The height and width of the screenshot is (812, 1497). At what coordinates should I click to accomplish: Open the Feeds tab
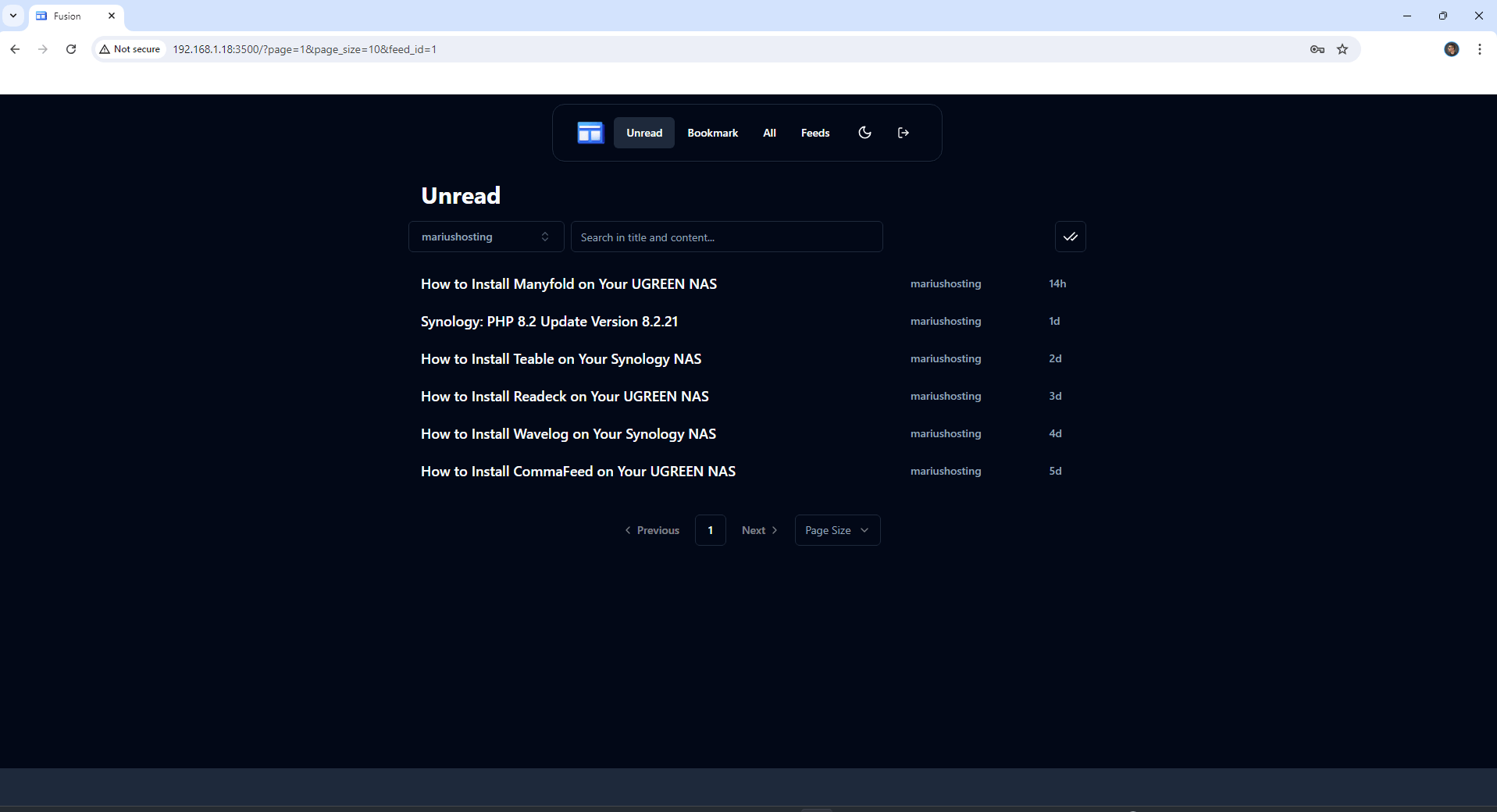tap(815, 133)
